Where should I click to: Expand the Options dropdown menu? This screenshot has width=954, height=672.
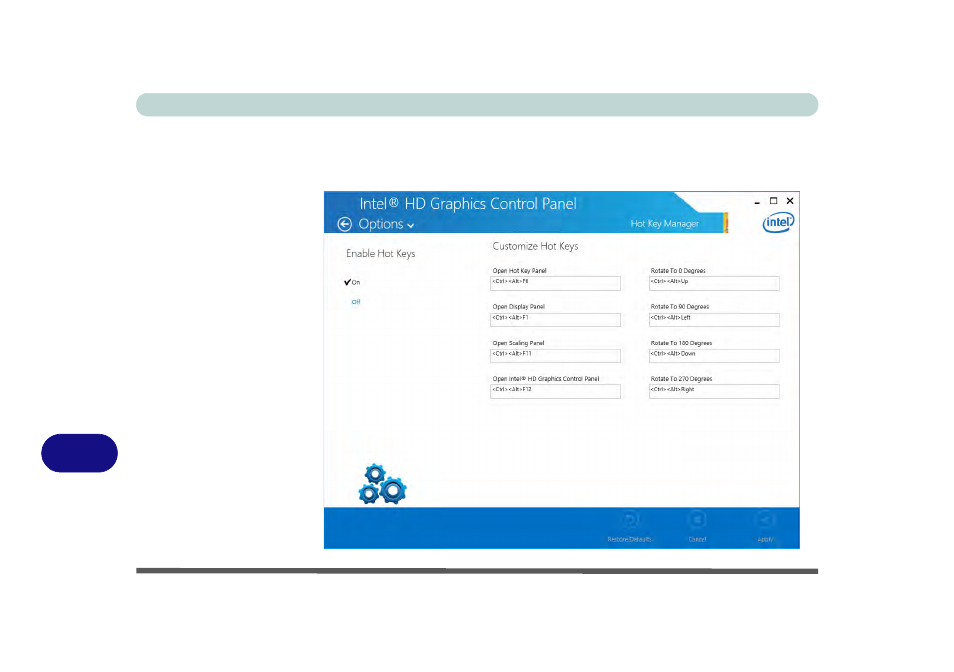(386, 224)
